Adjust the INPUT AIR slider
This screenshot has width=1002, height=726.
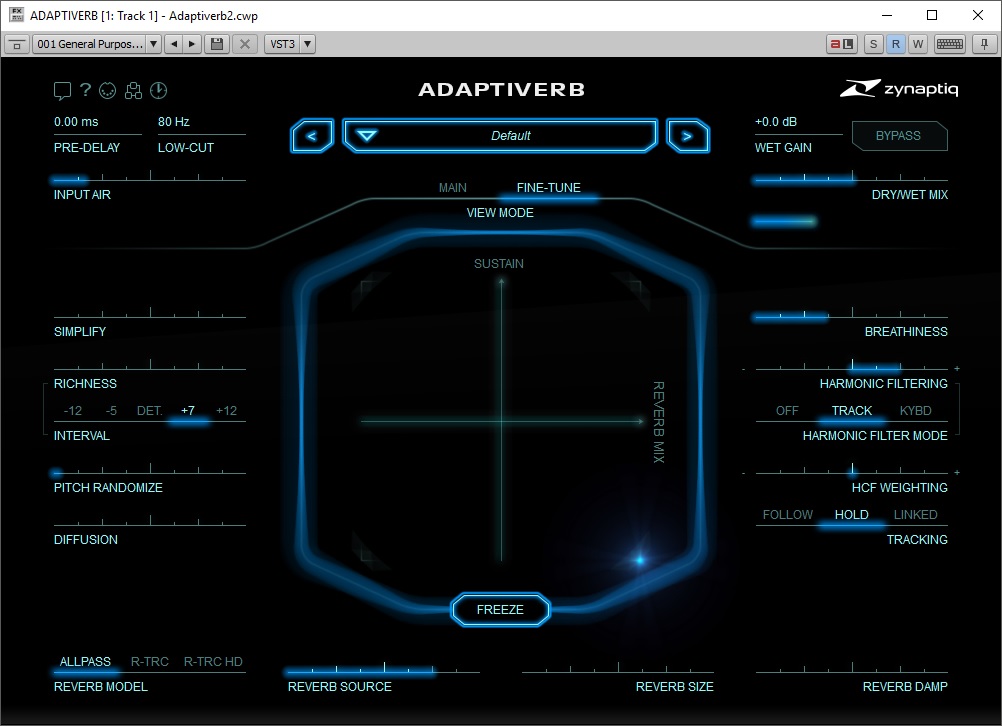(x=150, y=178)
